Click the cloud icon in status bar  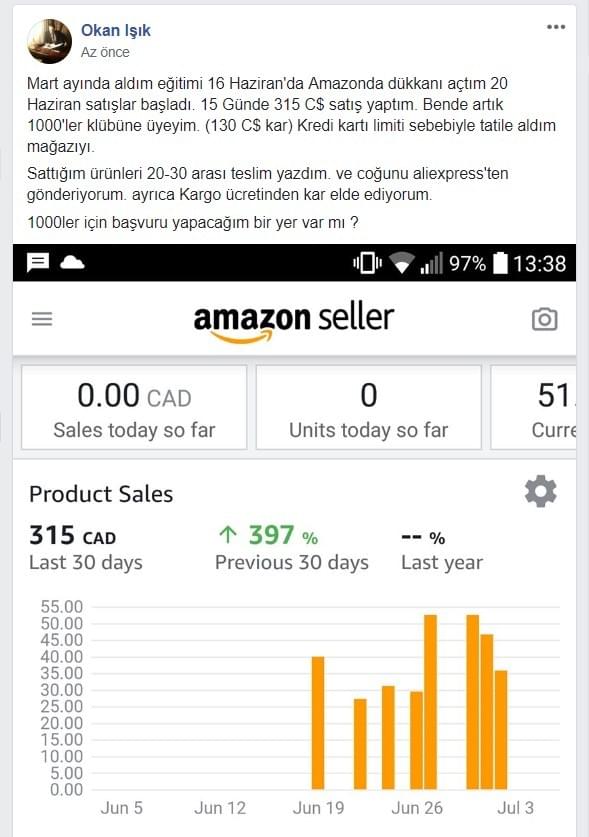pyautogui.click(x=72, y=262)
